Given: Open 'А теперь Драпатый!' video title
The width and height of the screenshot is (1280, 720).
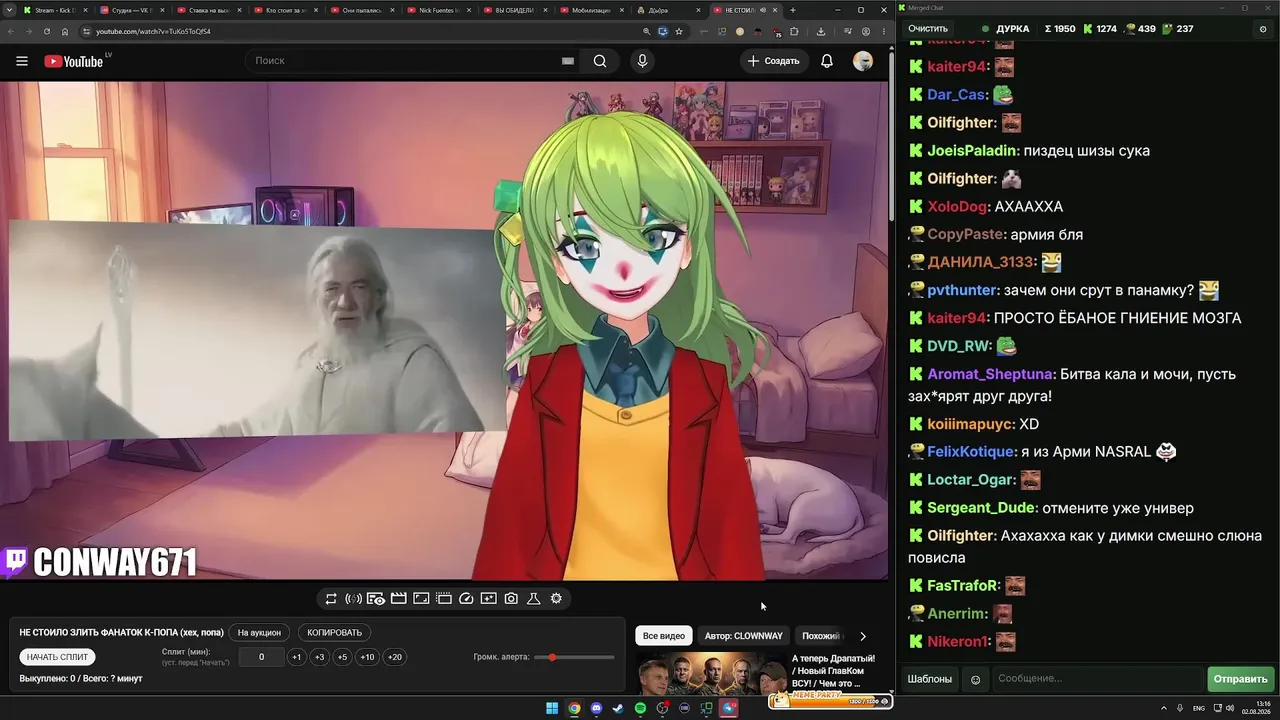Looking at the screenshot, I should 833,671.
